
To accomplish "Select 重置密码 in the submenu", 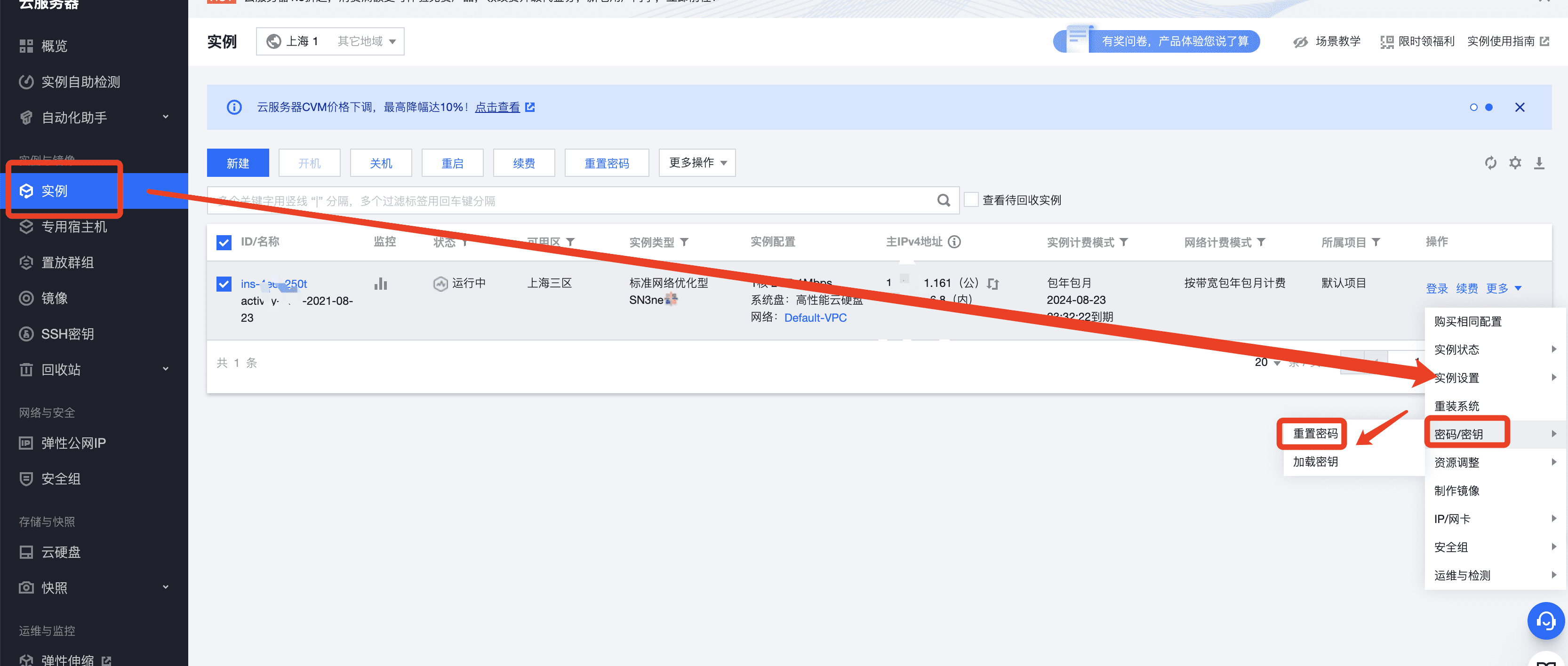I will [1315, 433].
